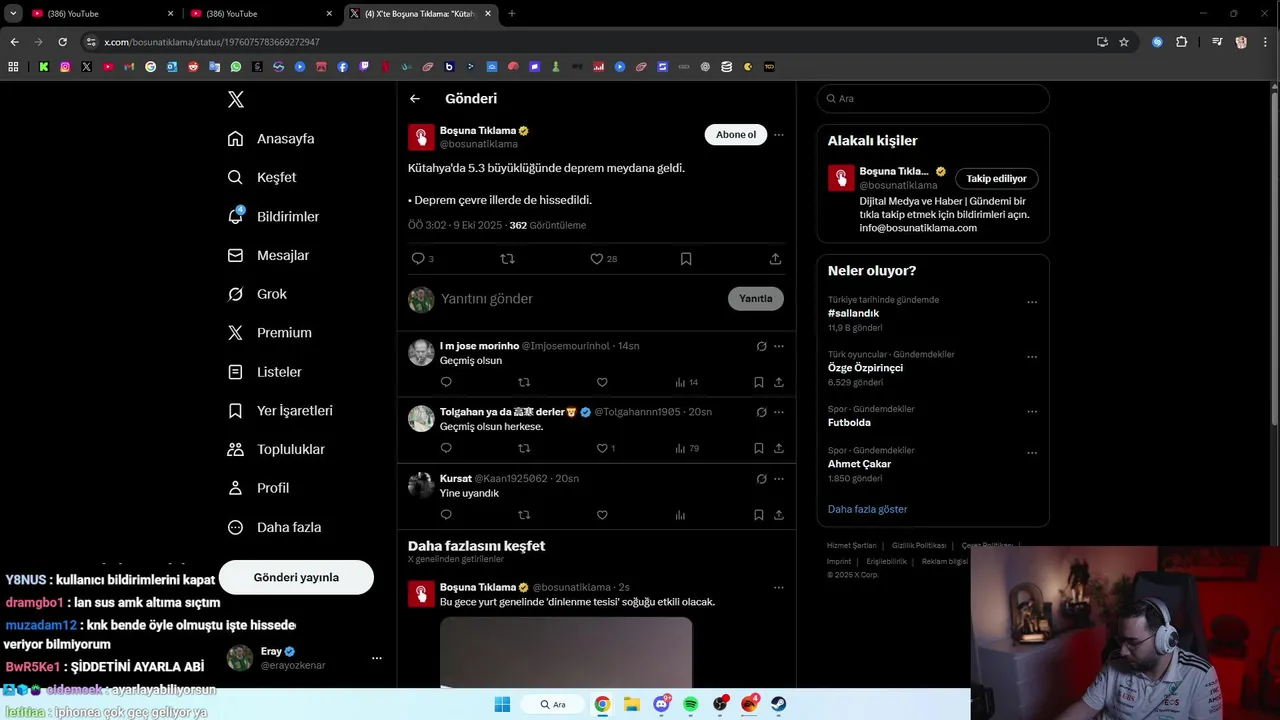Open more options for Ahmet Çakar trend

1032,453
